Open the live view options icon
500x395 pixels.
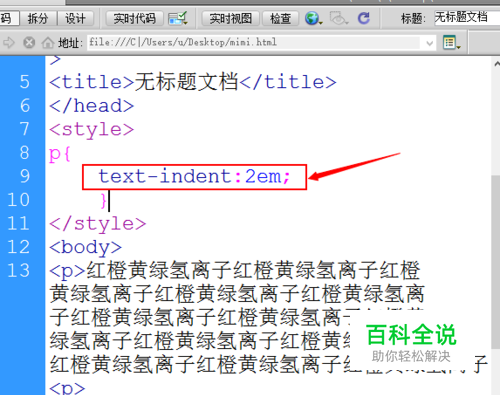tap(451, 43)
